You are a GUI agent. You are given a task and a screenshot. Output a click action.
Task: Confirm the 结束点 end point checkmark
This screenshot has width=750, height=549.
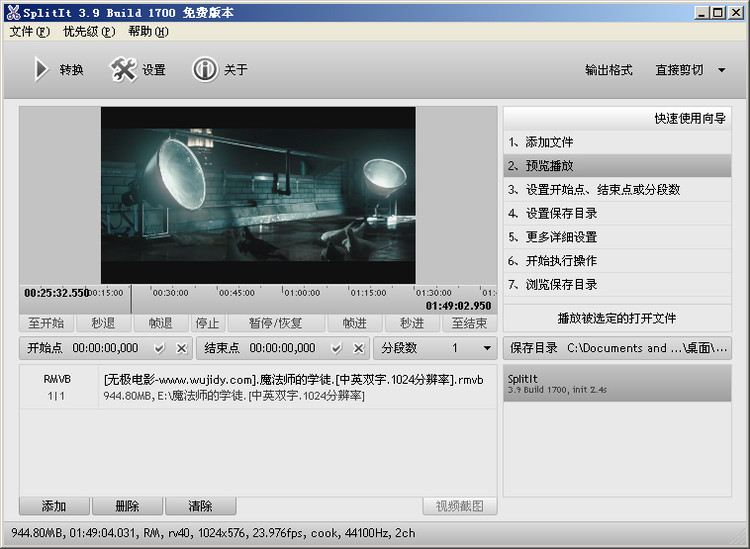tap(336, 348)
